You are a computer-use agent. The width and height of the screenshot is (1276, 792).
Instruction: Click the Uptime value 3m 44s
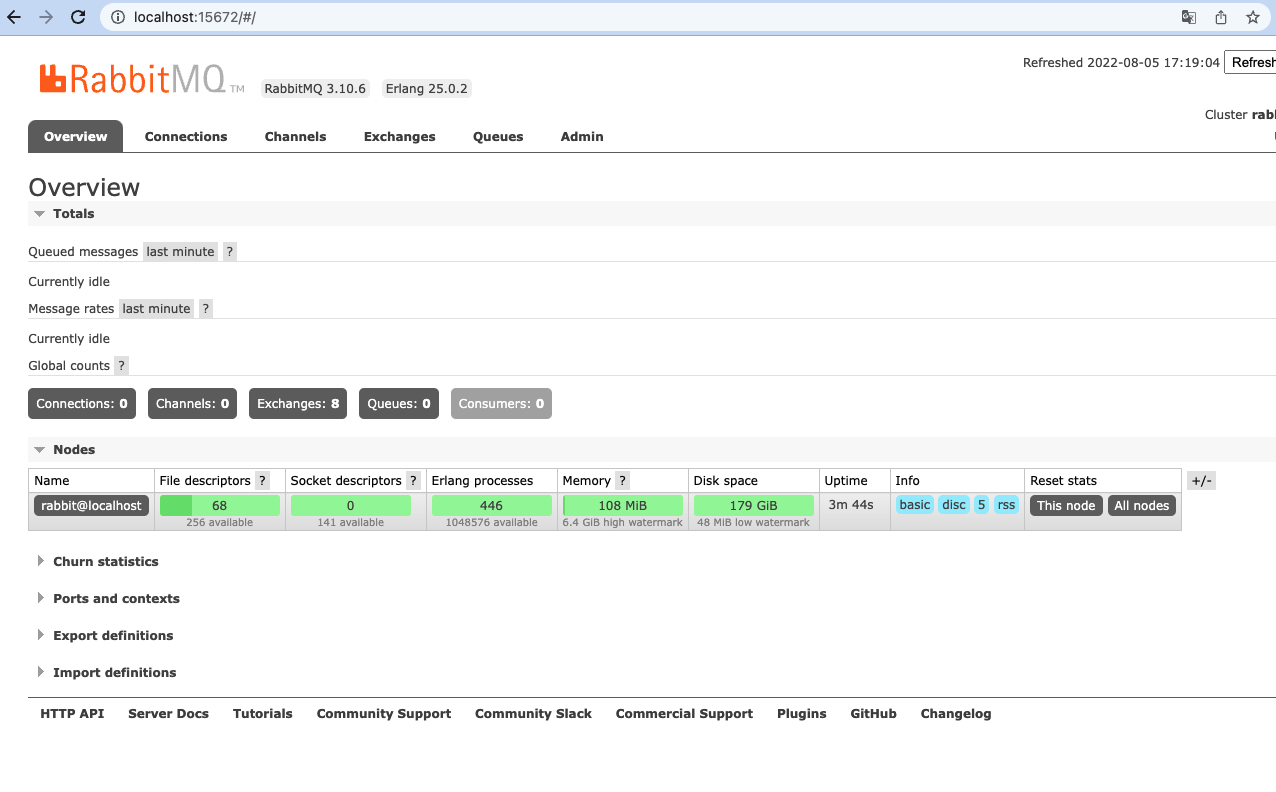click(851, 505)
